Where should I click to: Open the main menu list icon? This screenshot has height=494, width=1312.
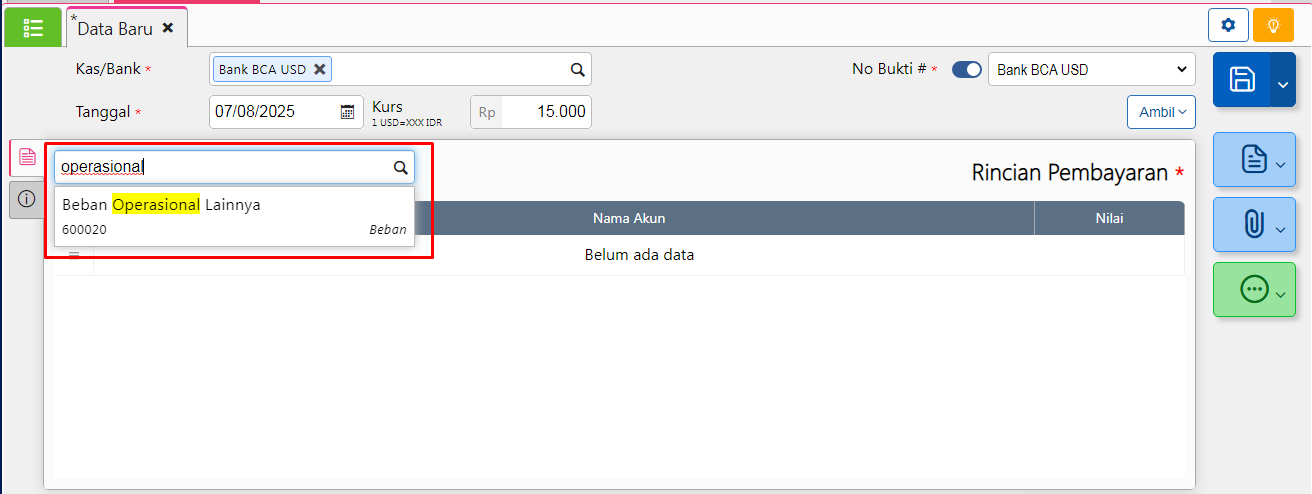33,27
